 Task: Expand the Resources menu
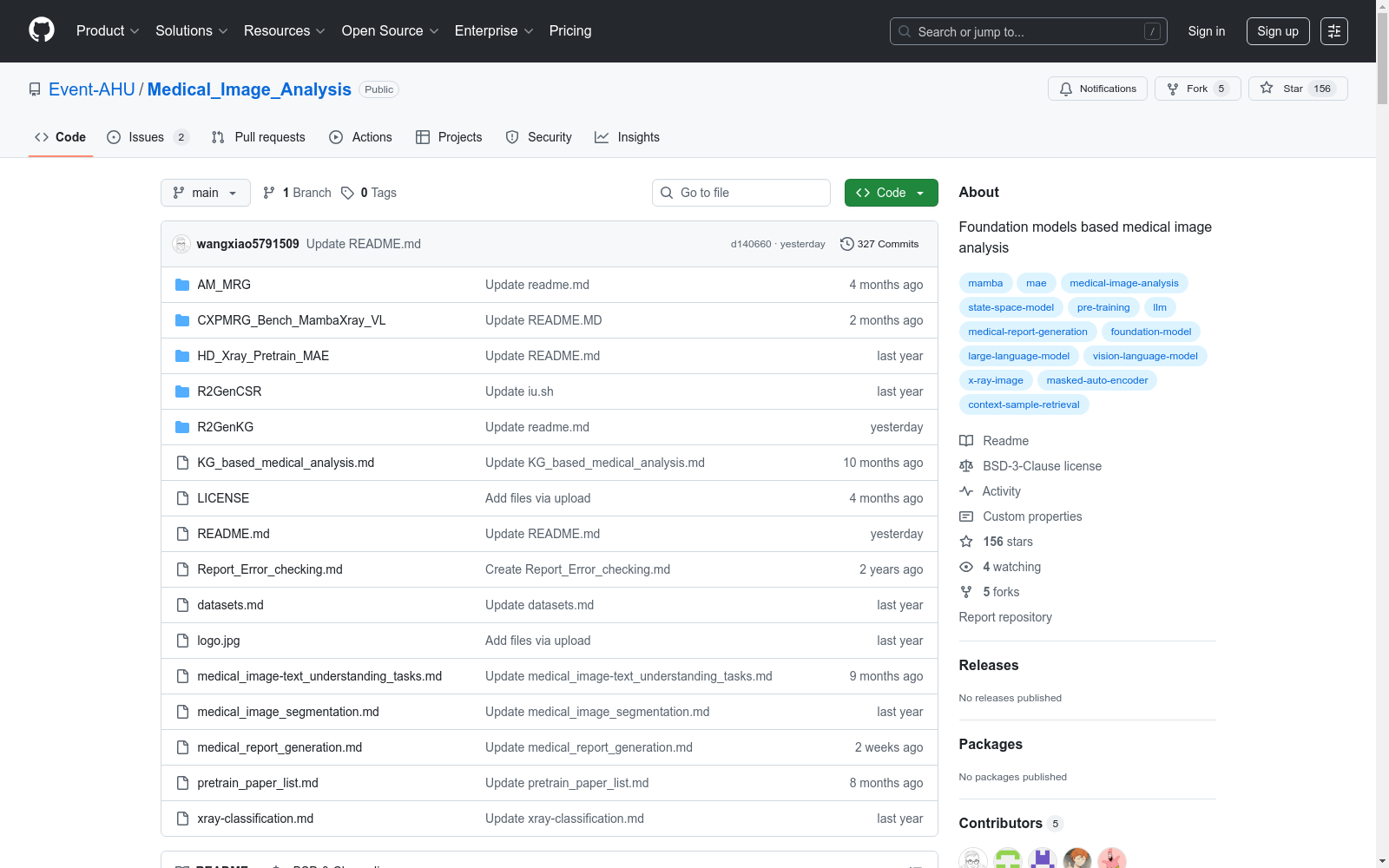tap(284, 30)
